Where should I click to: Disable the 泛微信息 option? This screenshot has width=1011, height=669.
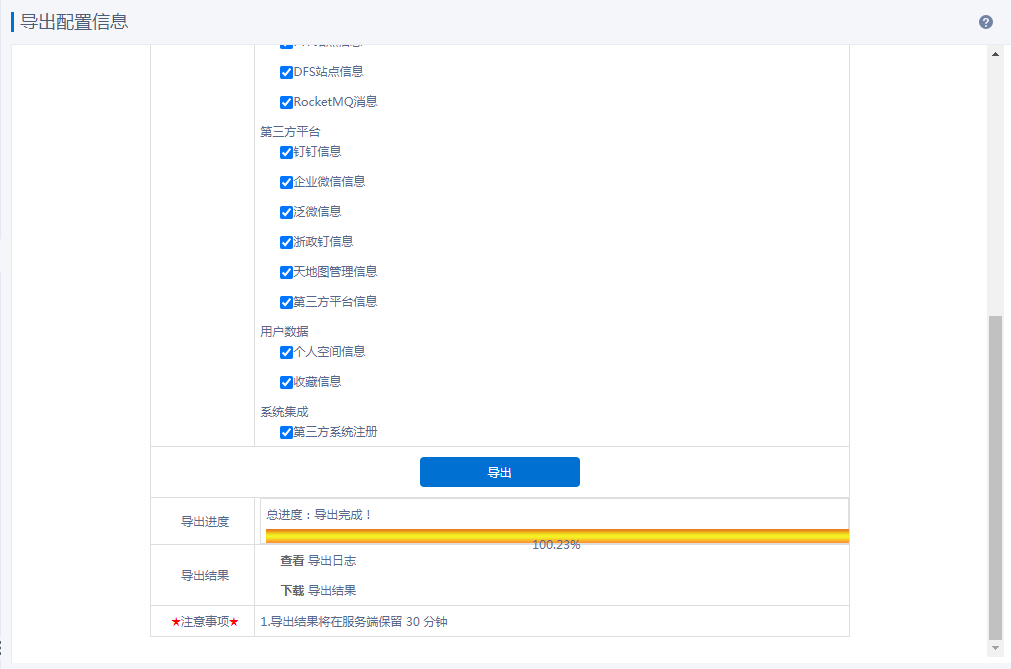[286, 212]
